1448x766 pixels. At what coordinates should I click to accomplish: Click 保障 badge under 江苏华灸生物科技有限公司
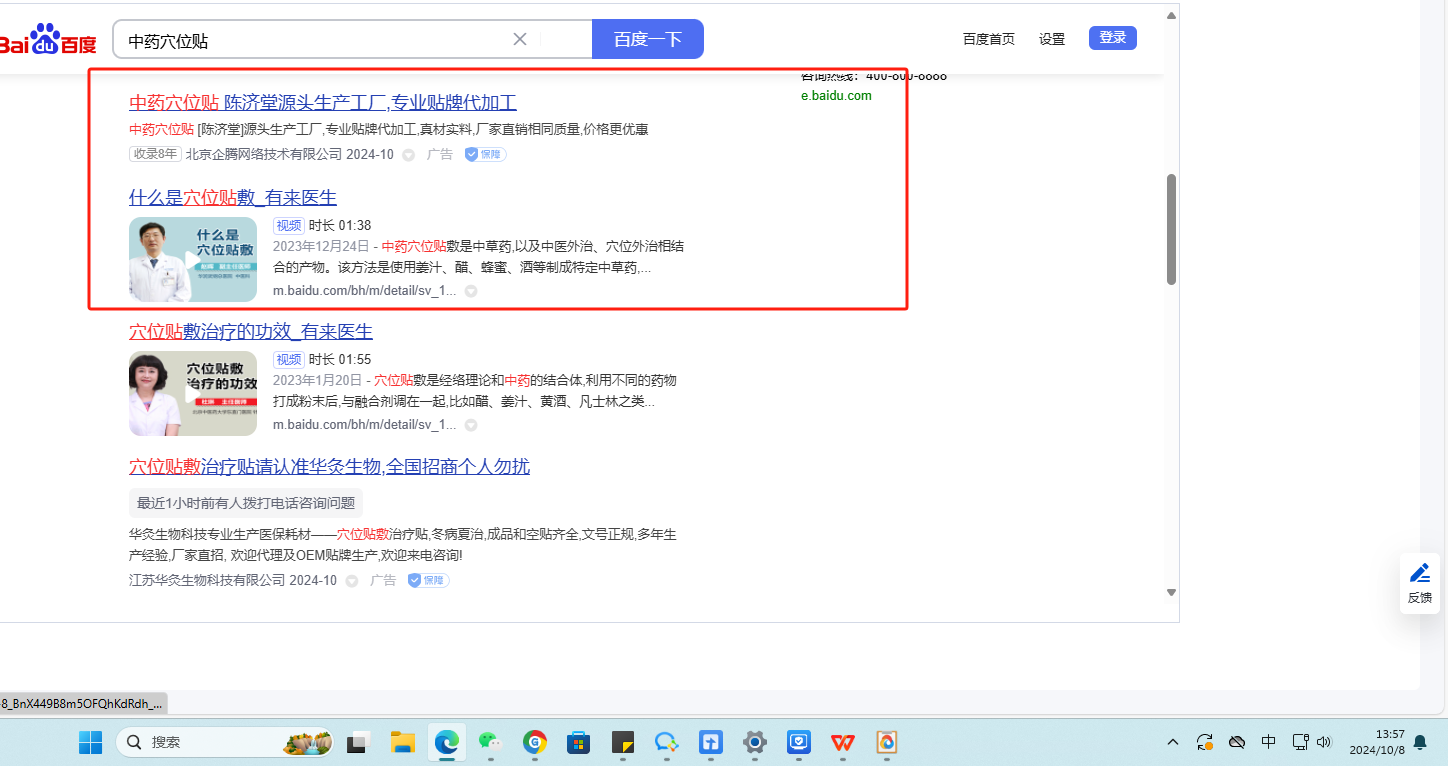click(x=429, y=581)
